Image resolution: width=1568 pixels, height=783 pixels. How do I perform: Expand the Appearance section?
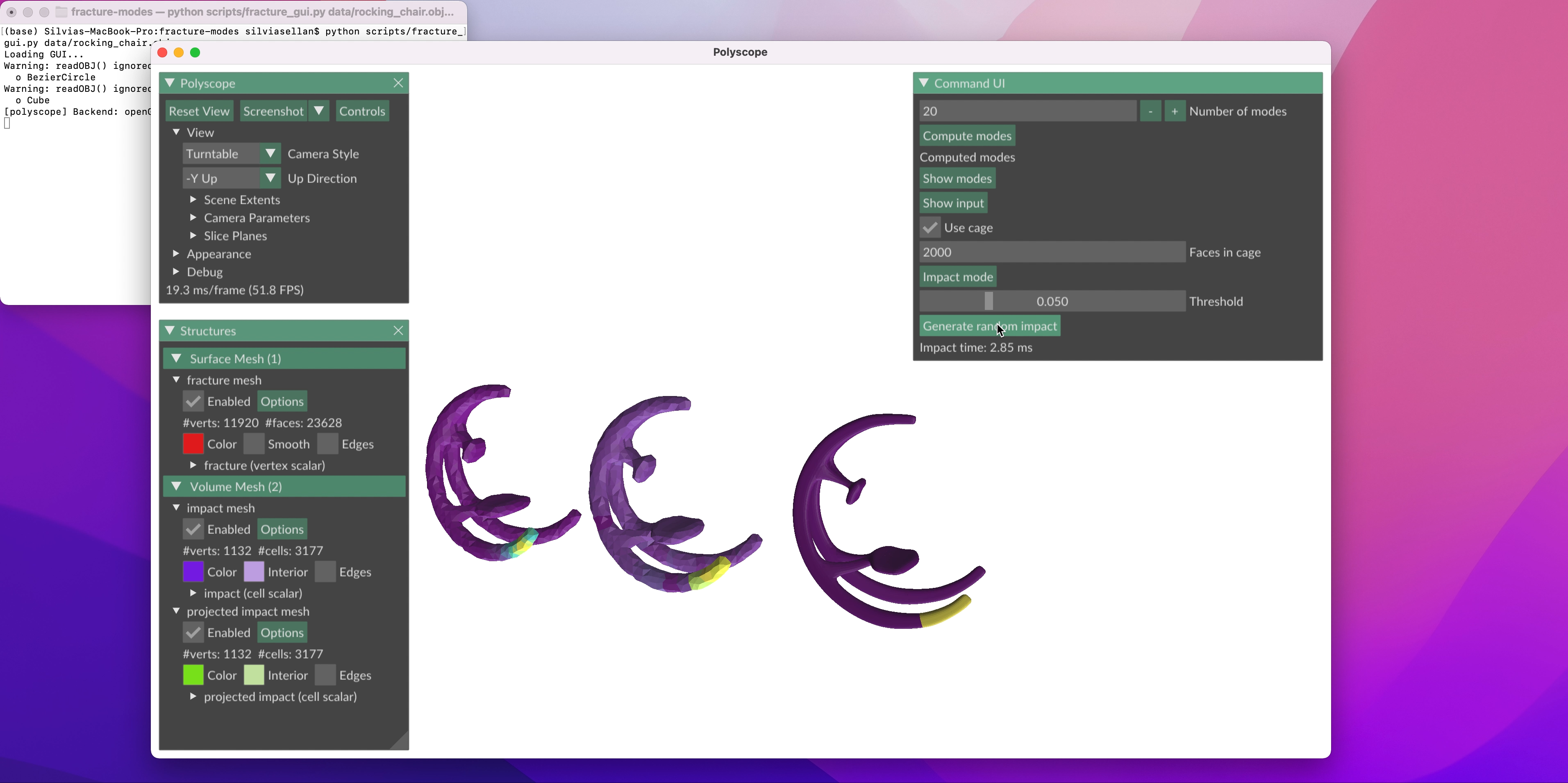tap(177, 254)
